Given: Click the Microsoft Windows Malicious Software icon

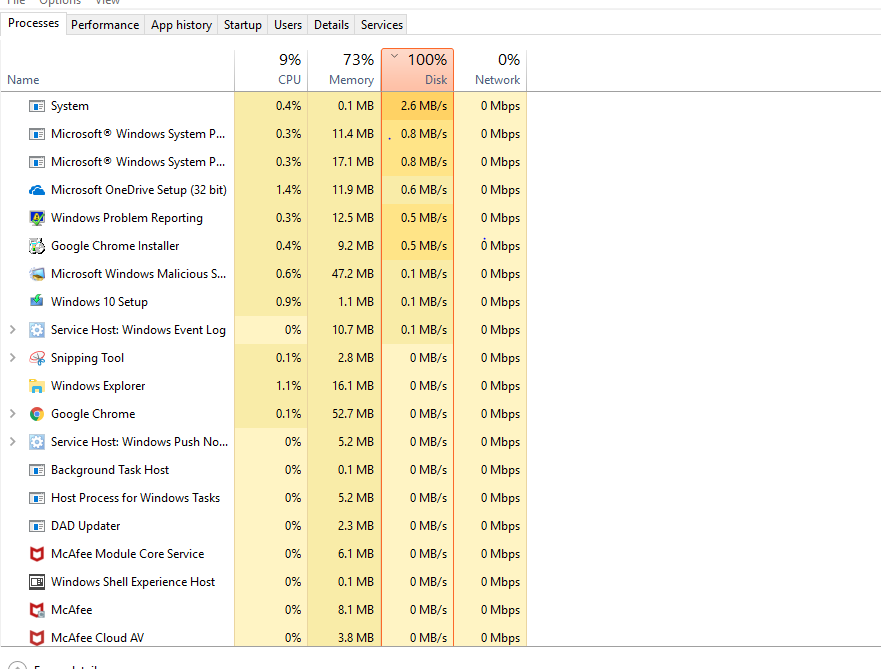Looking at the screenshot, I should click(x=37, y=274).
